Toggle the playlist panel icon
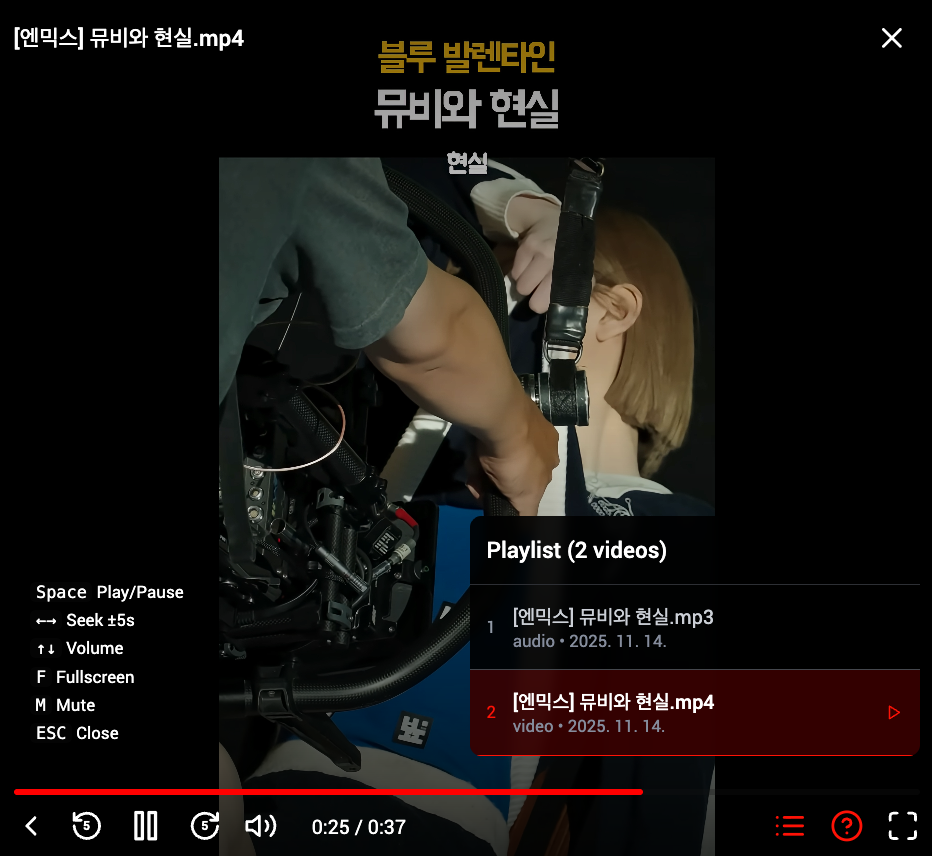This screenshot has width=932, height=856. 789,826
